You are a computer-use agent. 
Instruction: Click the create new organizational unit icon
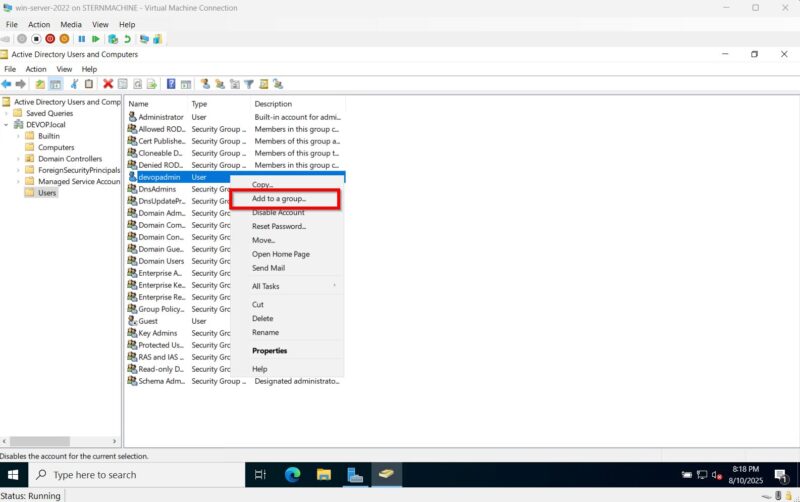click(x=235, y=84)
